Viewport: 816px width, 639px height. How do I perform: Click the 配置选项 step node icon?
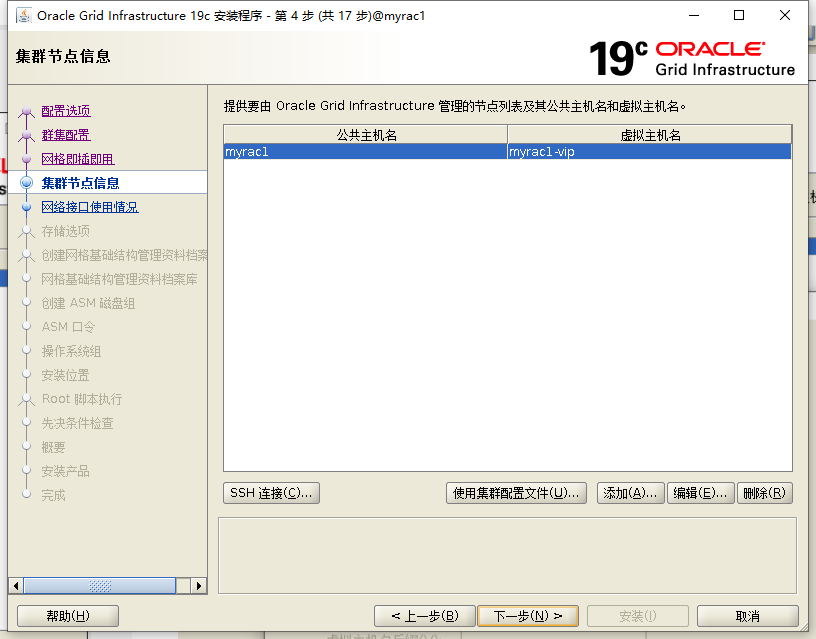pos(27,111)
